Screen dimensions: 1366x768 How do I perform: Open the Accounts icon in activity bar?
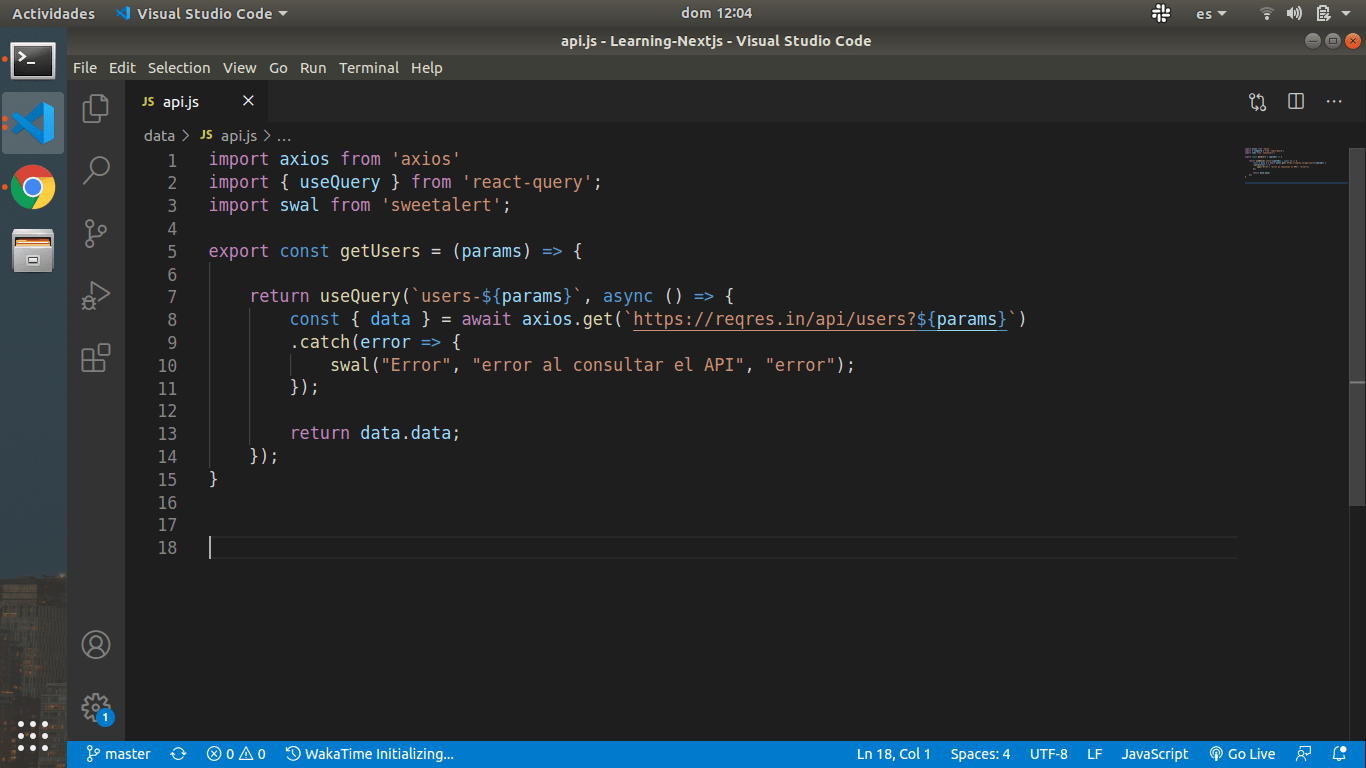[96, 645]
